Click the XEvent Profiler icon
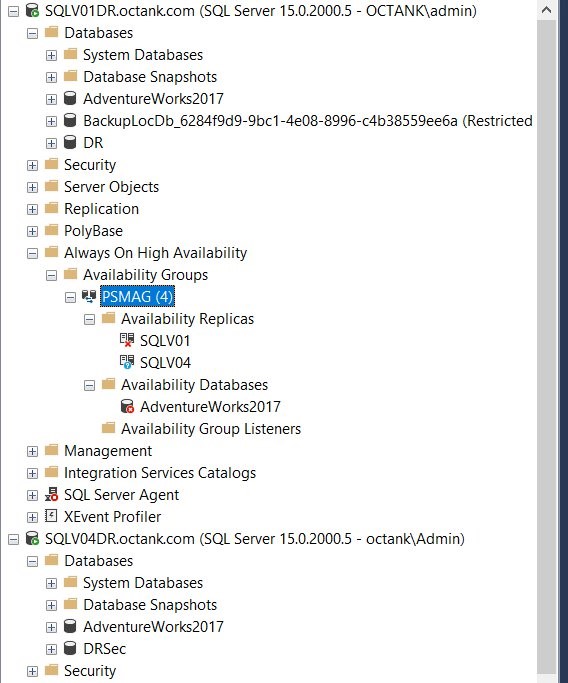Screen dimensions: 568x683 pyautogui.click(x=51, y=517)
